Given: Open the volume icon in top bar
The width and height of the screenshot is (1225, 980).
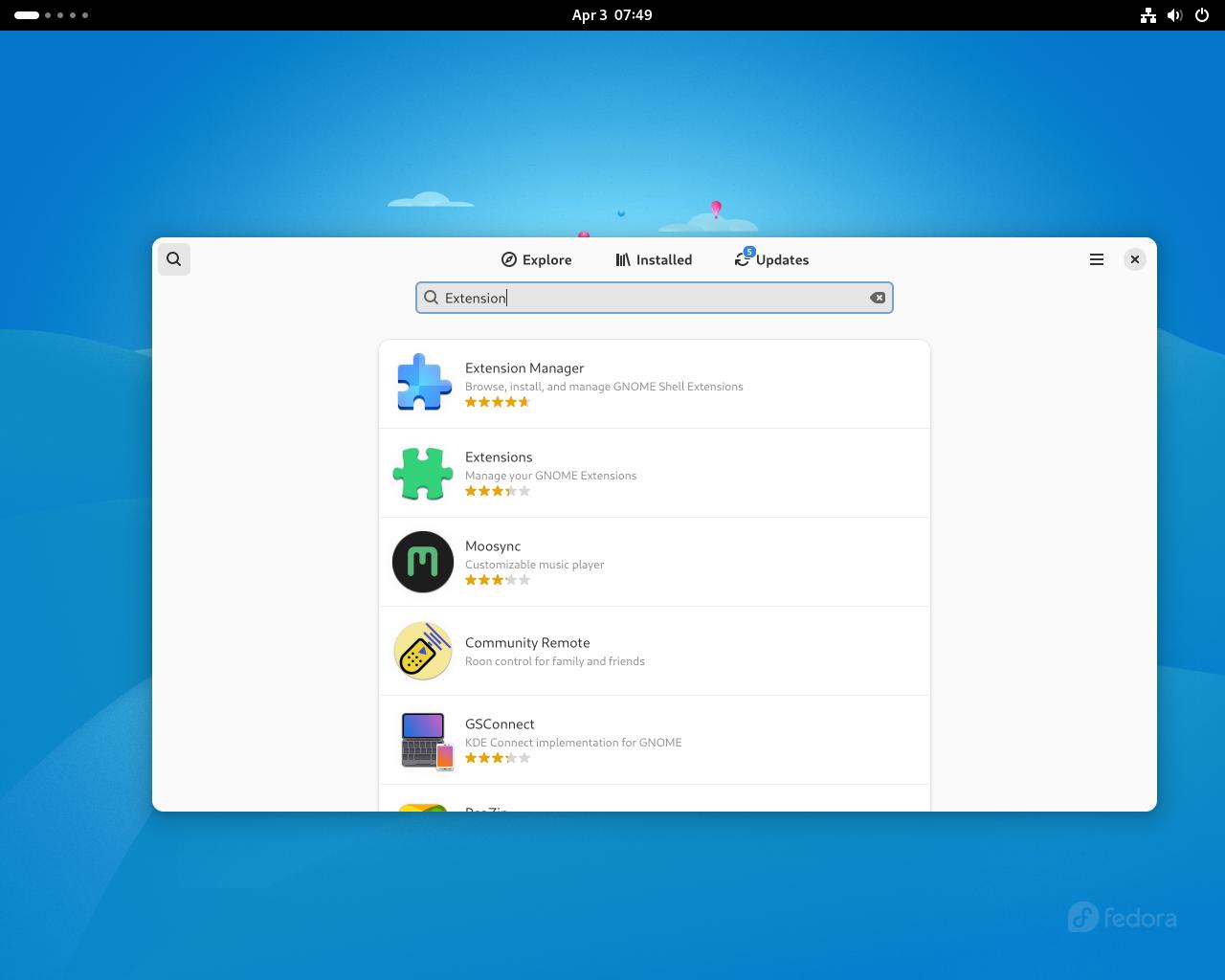Looking at the screenshot, I should click(x=1175, y=15).
